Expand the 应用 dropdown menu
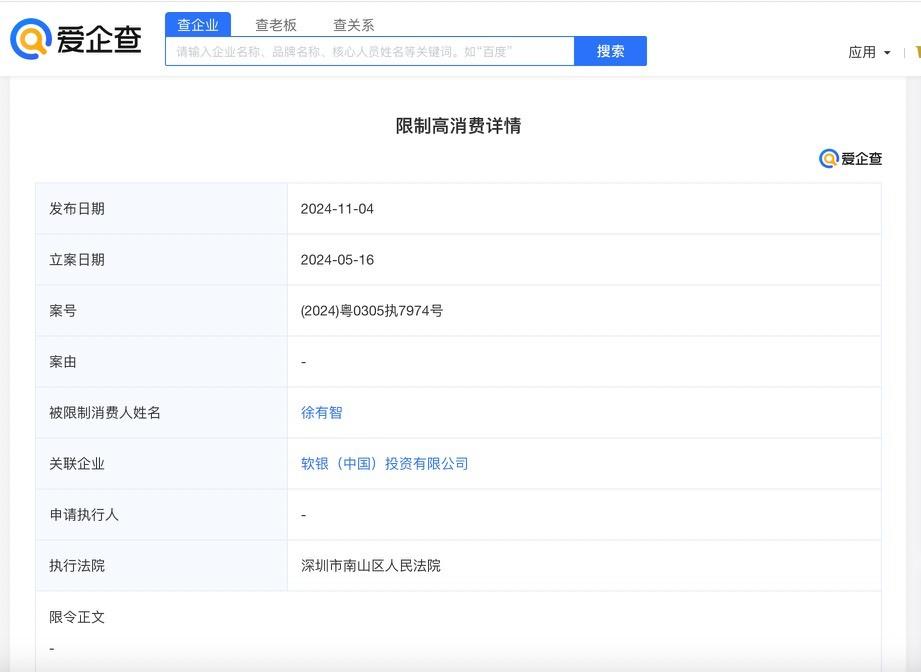This screenshot has width=921, height=672. (868, 52)
